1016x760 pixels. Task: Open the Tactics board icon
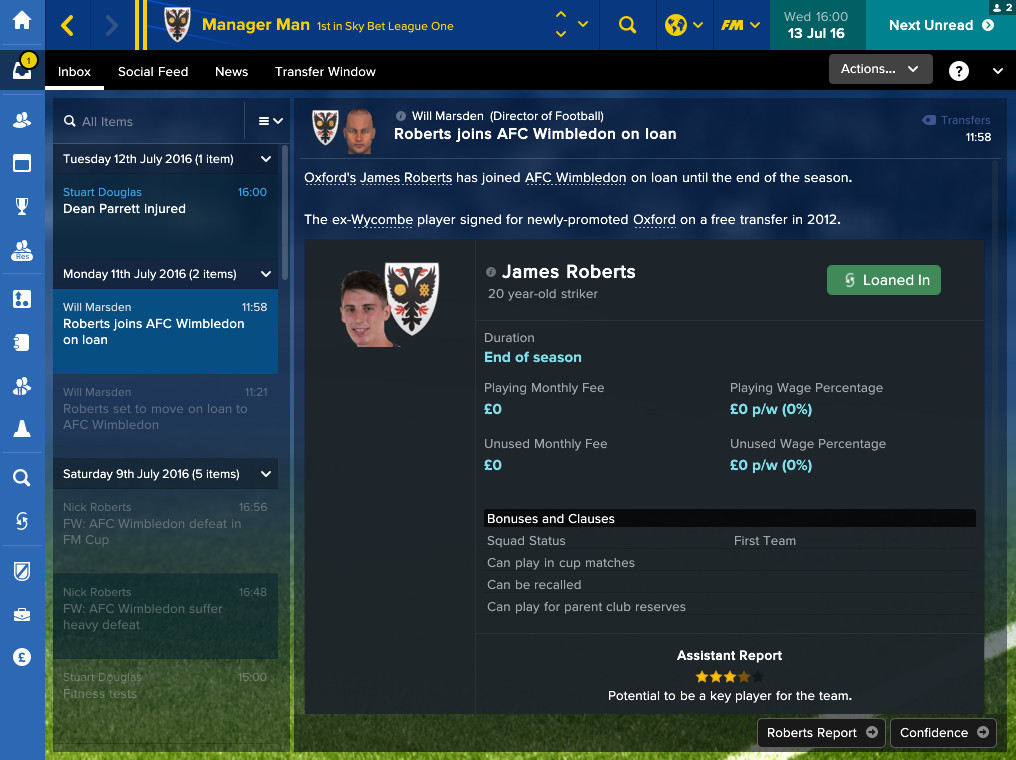(x=22, y=299)
